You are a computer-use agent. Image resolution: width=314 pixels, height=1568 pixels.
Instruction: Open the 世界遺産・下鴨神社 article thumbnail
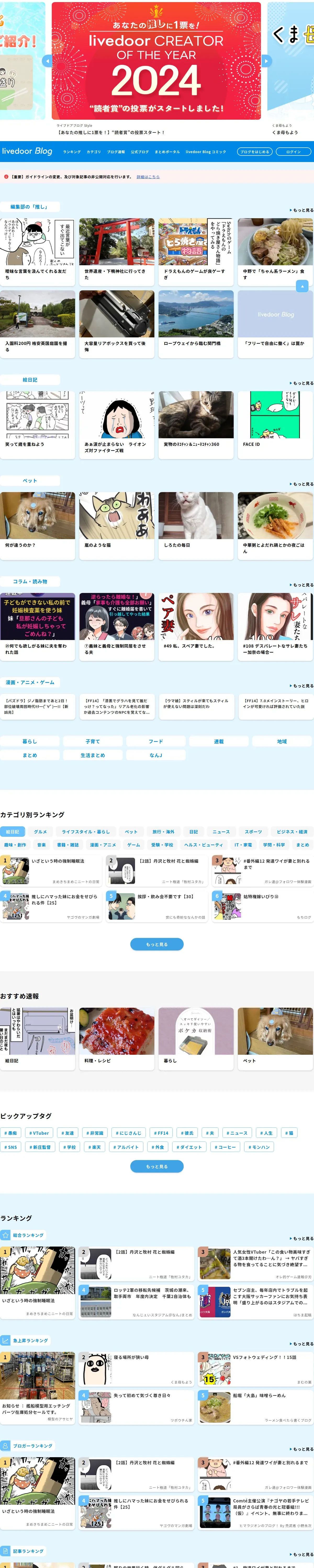(x=116, y=242)
